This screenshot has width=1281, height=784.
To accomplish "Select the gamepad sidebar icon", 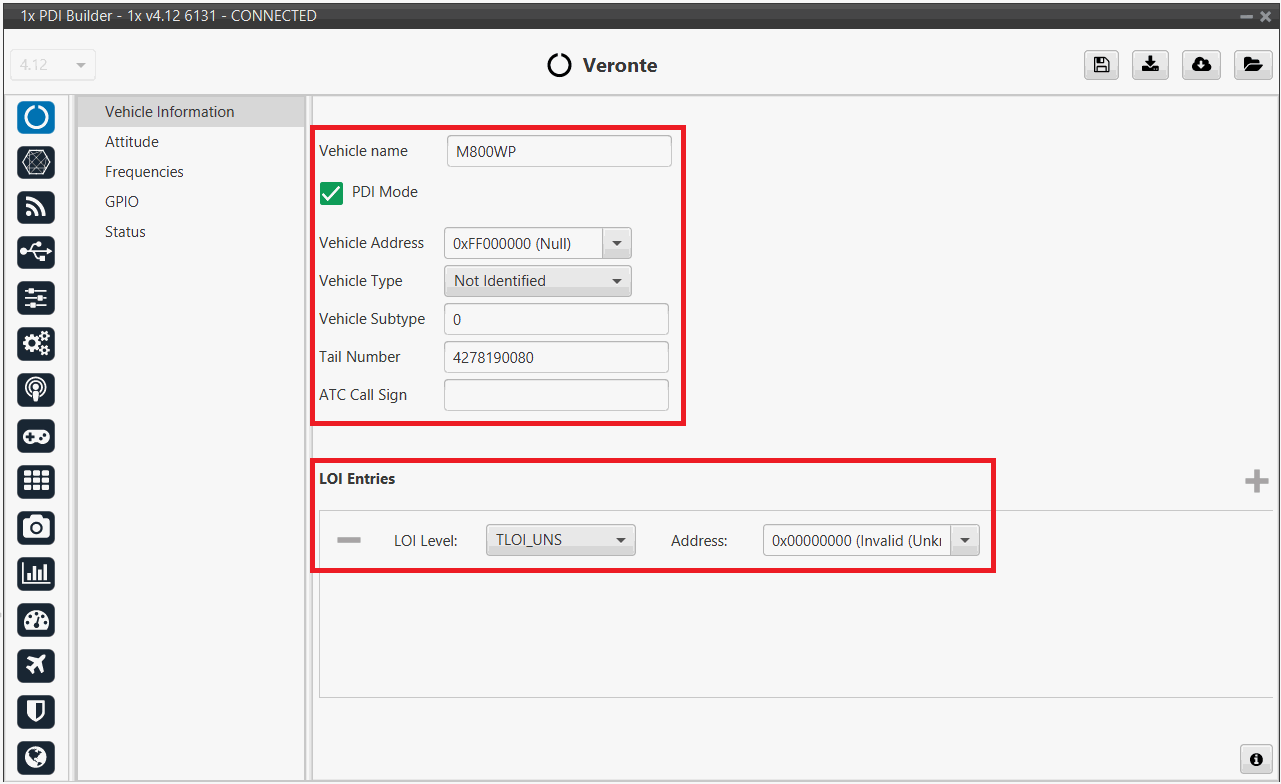I will (x=36, y=436).
